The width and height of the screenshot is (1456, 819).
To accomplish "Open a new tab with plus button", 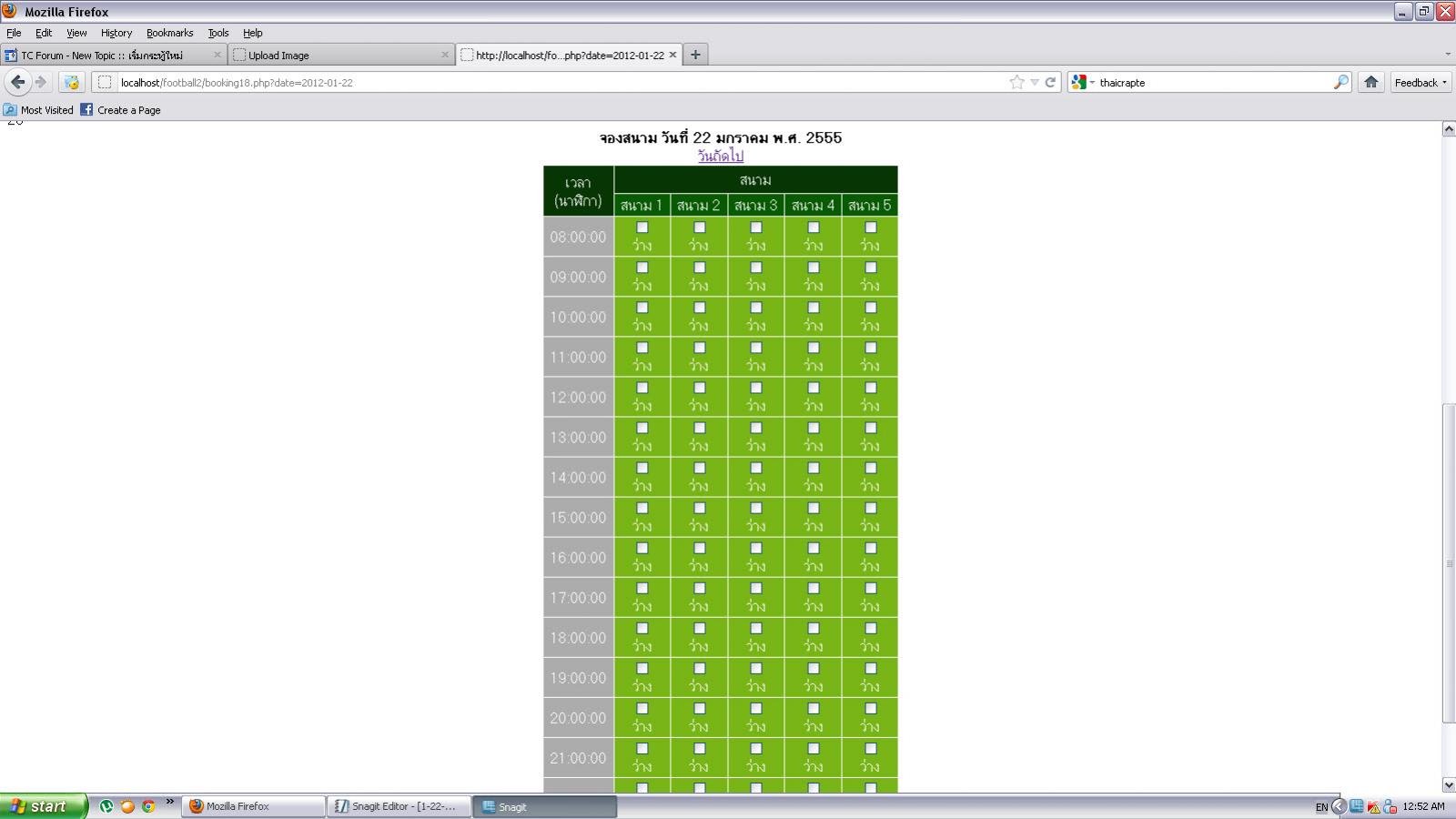I will 695,55.
